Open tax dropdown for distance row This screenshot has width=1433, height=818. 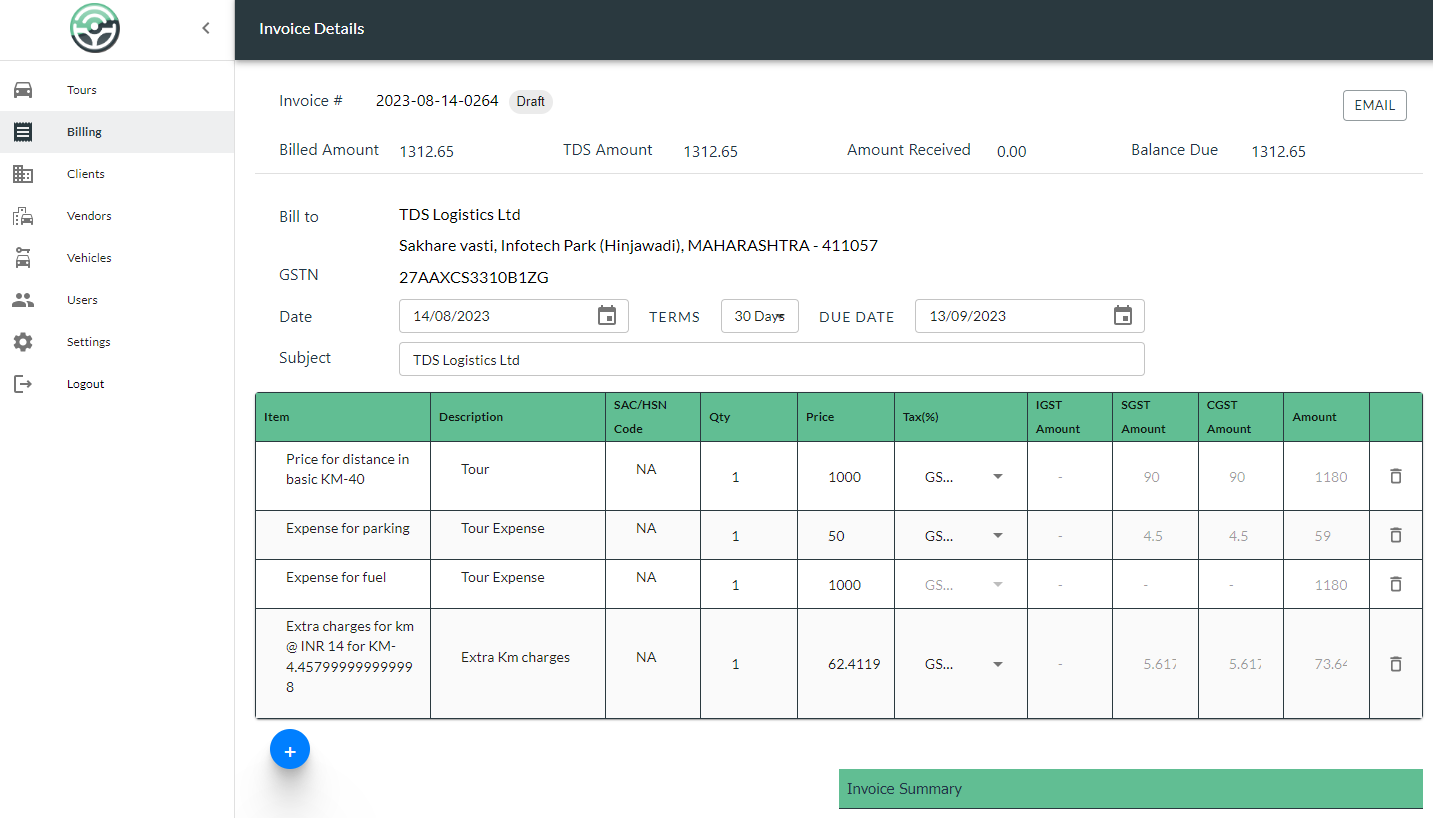pyautogui.click(x=965, y=477)
